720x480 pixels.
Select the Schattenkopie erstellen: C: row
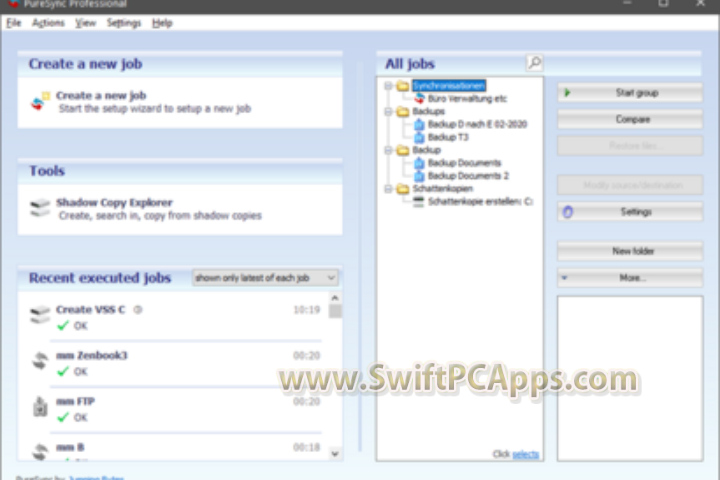coord(480,201)
